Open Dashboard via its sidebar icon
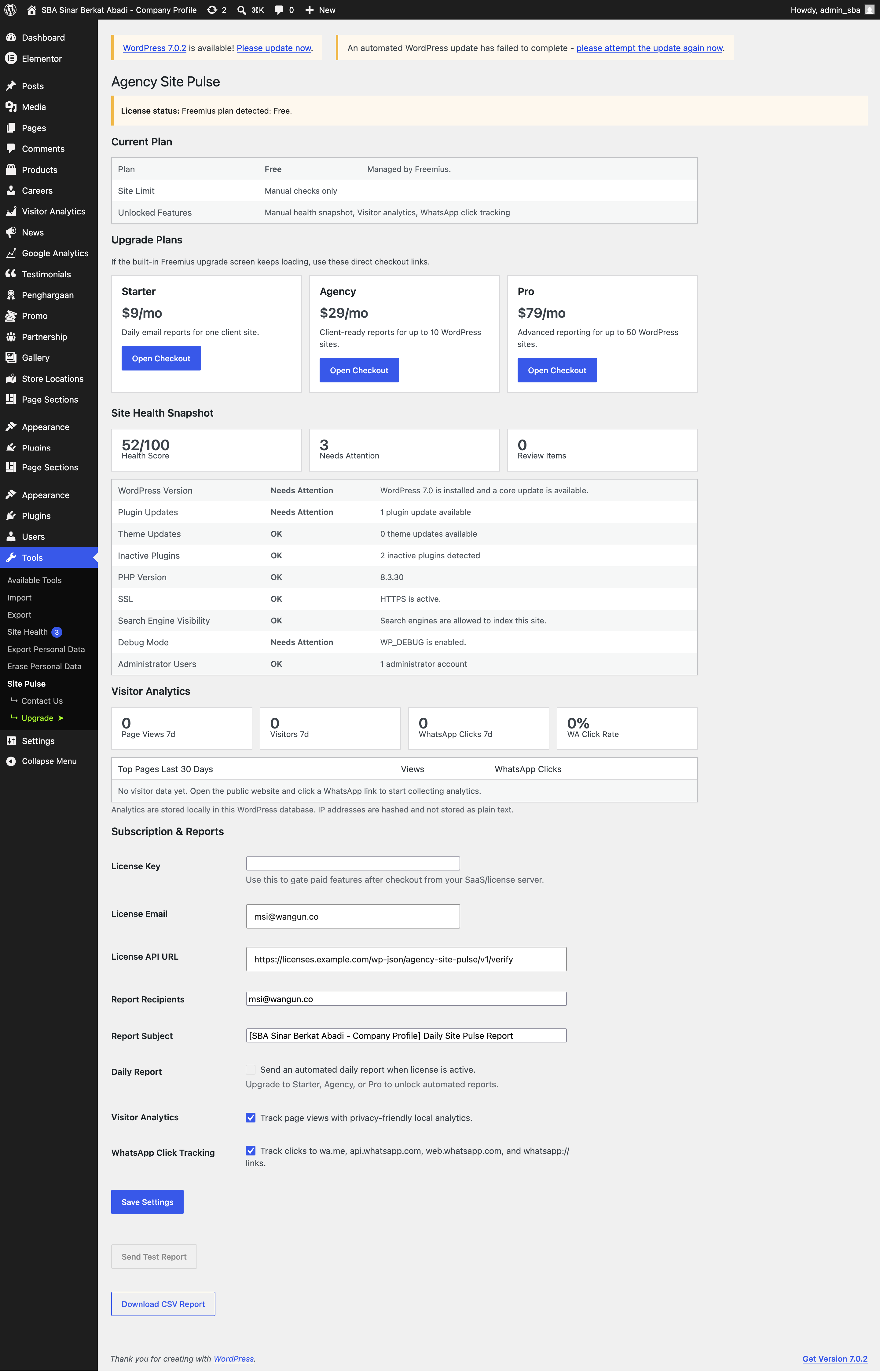Screen dimensions: 880x1372 [11, 38]
